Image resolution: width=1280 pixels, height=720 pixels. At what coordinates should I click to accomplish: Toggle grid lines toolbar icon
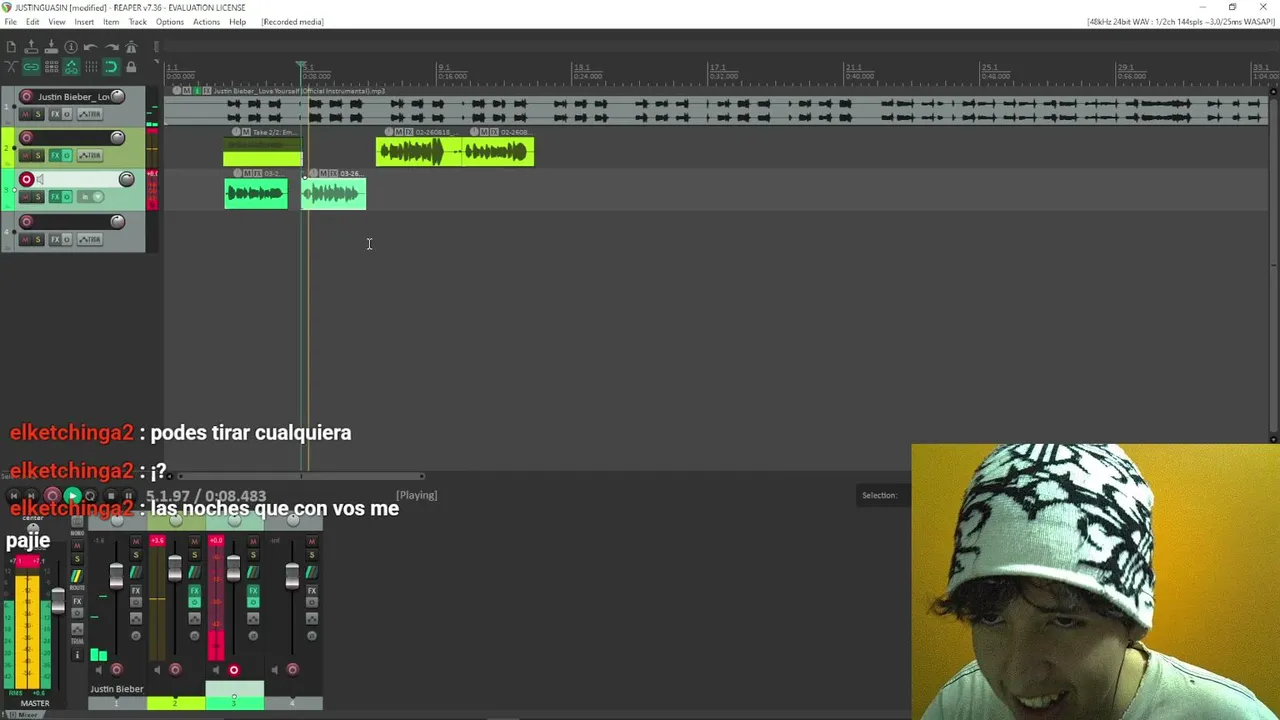coord(91,67)
